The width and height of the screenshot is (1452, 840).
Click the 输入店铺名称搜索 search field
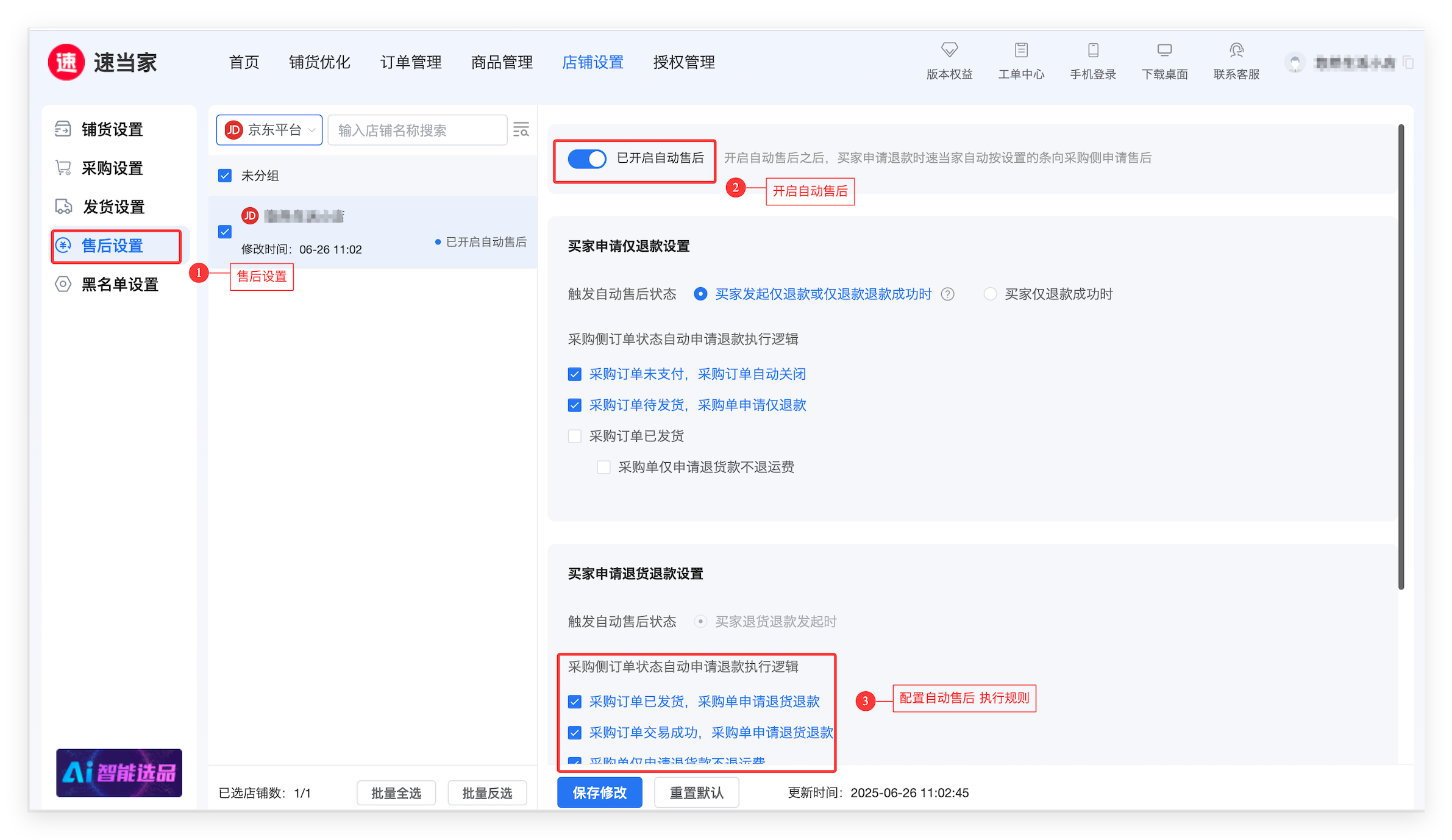coord(418,130)
